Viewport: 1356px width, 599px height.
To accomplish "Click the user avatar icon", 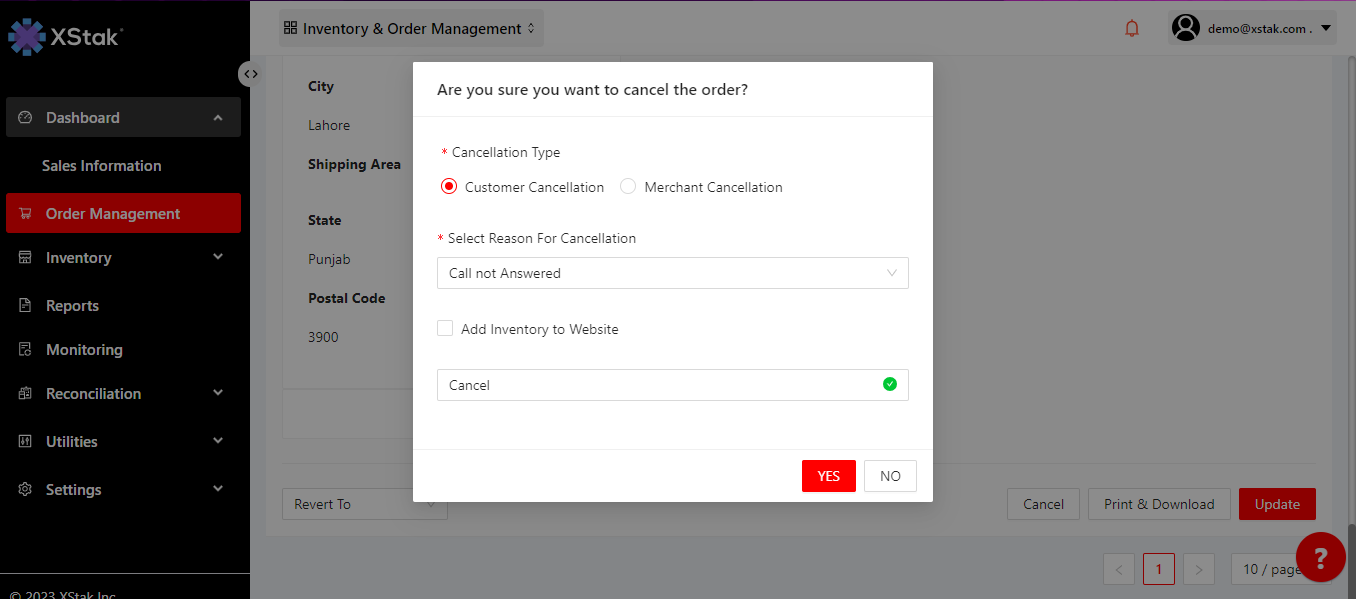I will (1186, 28).
